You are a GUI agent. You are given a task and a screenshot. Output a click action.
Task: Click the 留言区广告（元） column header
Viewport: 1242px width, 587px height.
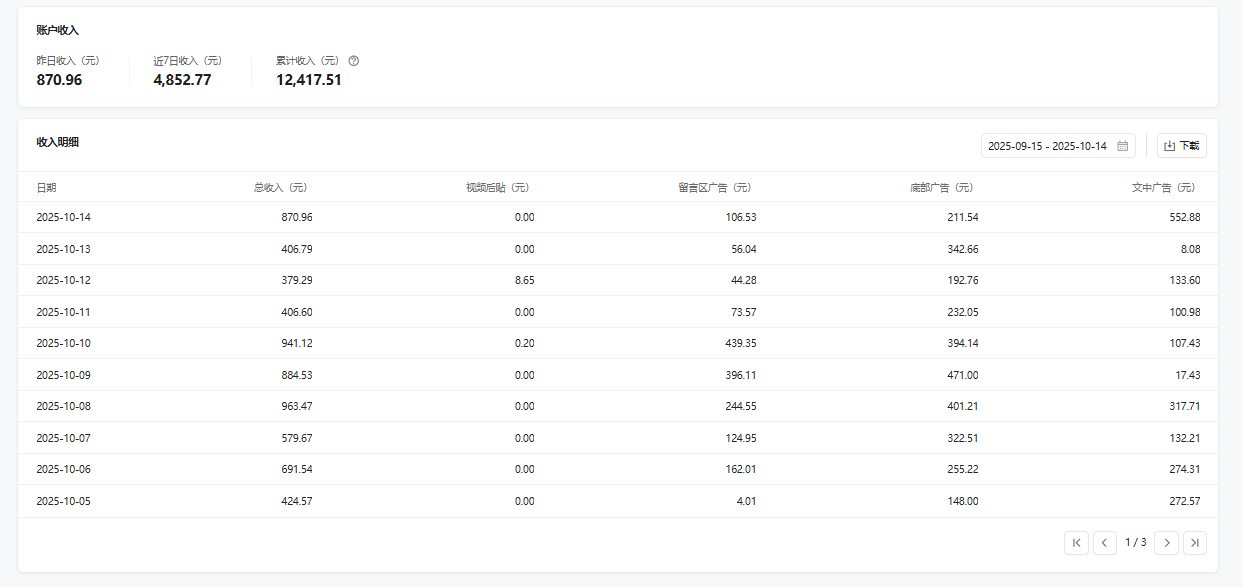pyautogui.click(x=714, y=187)
